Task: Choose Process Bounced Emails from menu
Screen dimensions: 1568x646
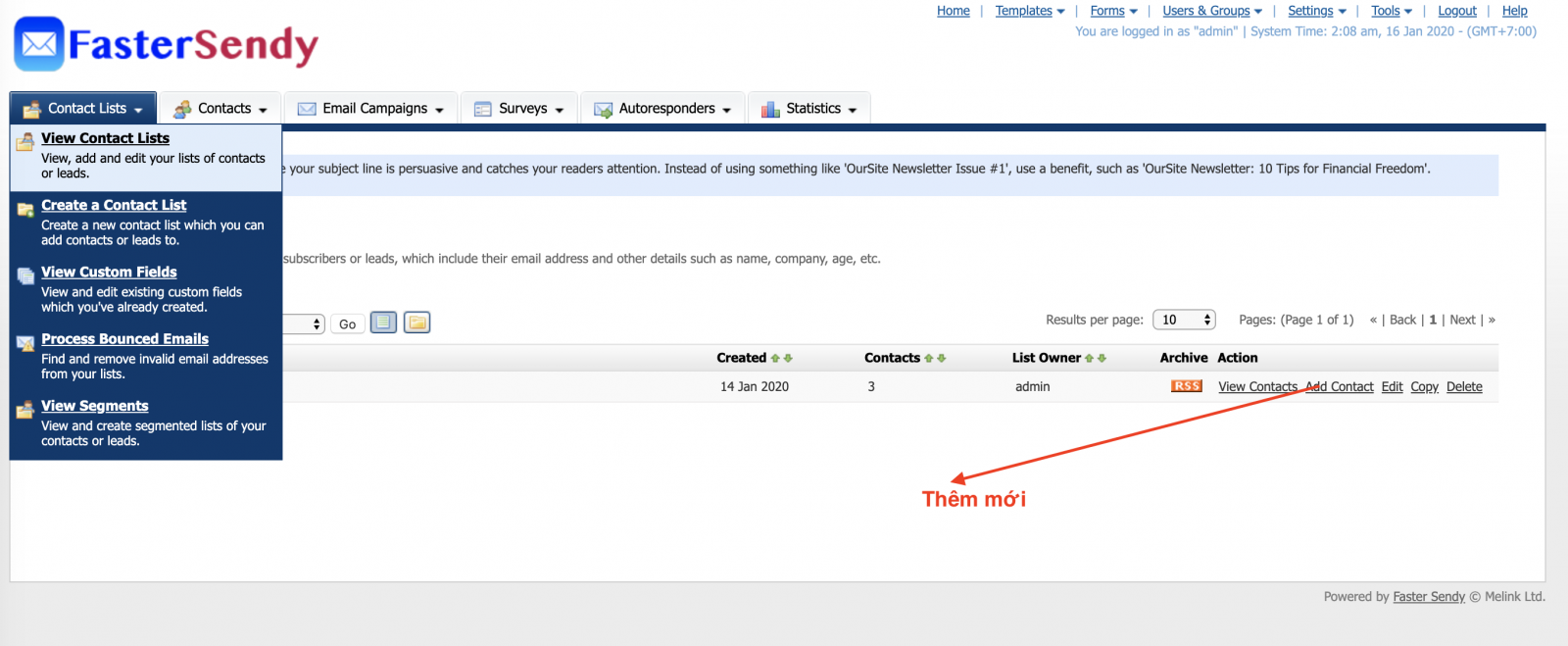Action: (x=124, y=338)
